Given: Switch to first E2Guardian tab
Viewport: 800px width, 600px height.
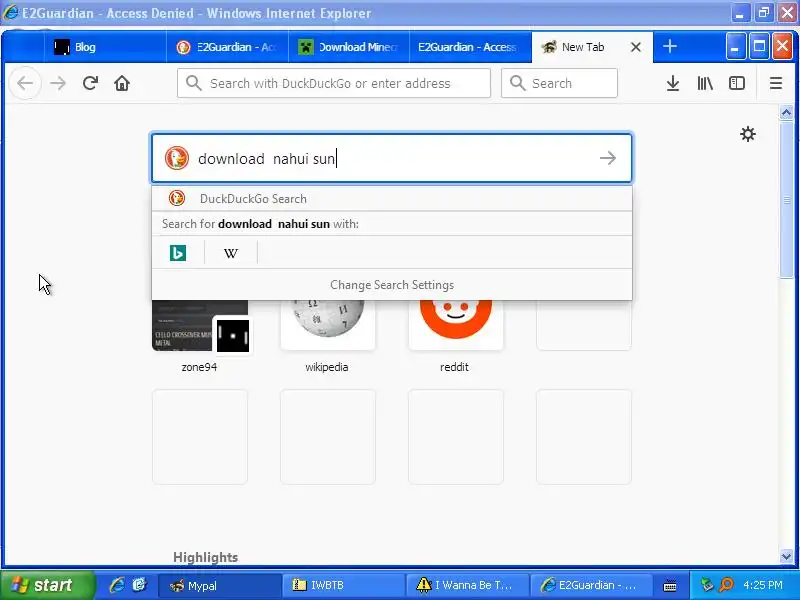Looking at the screenshot, I should click(228, 47).
